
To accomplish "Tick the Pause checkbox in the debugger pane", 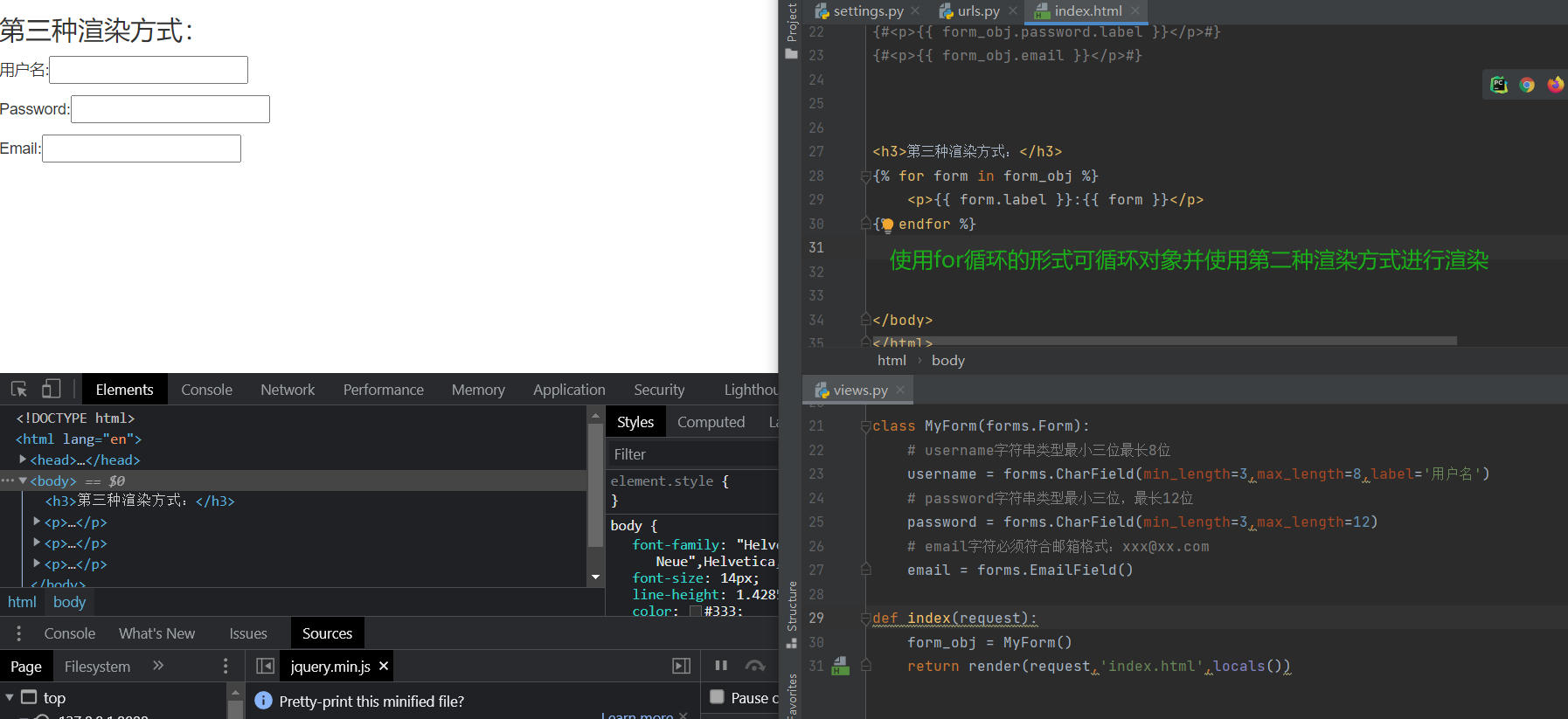I will point(718,697).
